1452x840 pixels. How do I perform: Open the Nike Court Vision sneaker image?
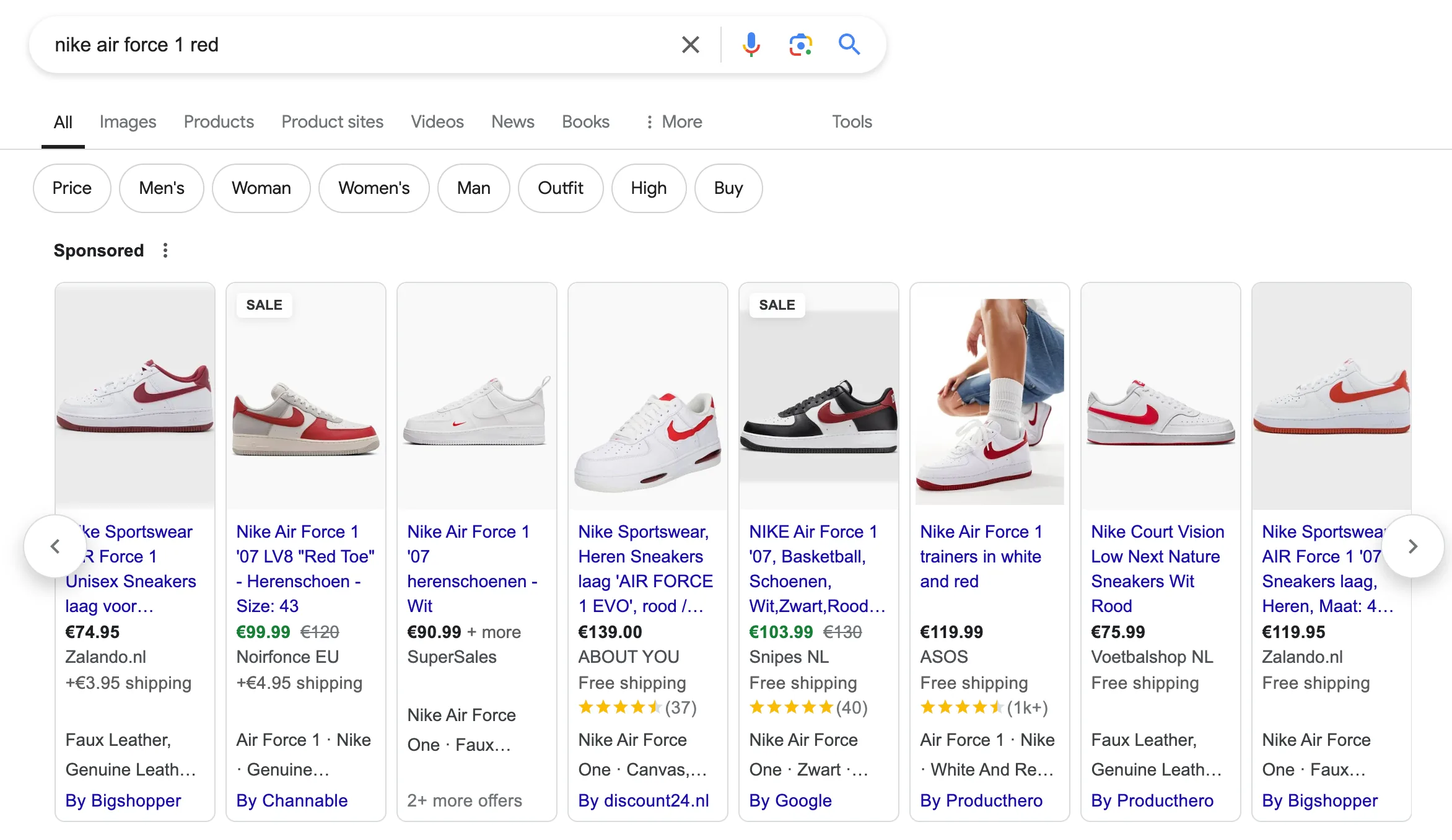[x=1161, y=396]
